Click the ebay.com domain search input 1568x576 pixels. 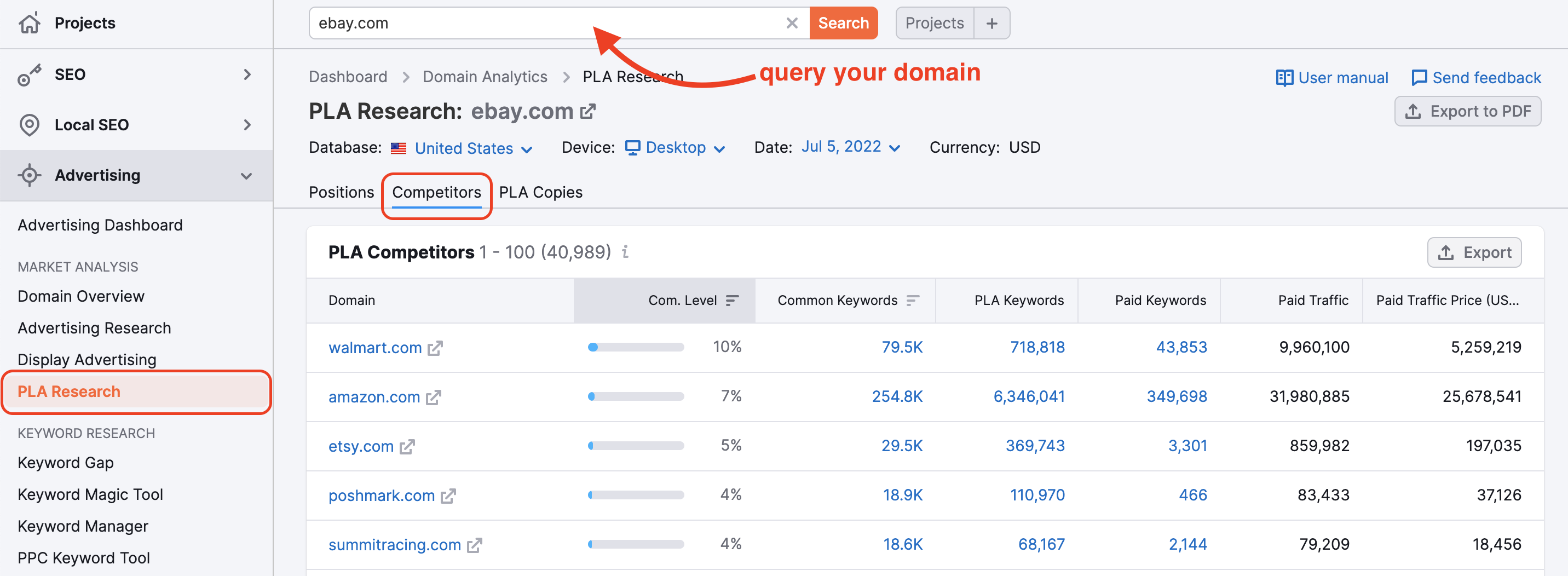tap(548, 23)
